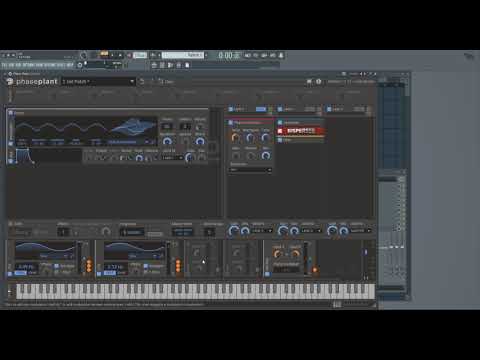
Task: Open the 3D wavetable view thumbnail
Action: tap(133, 127)
